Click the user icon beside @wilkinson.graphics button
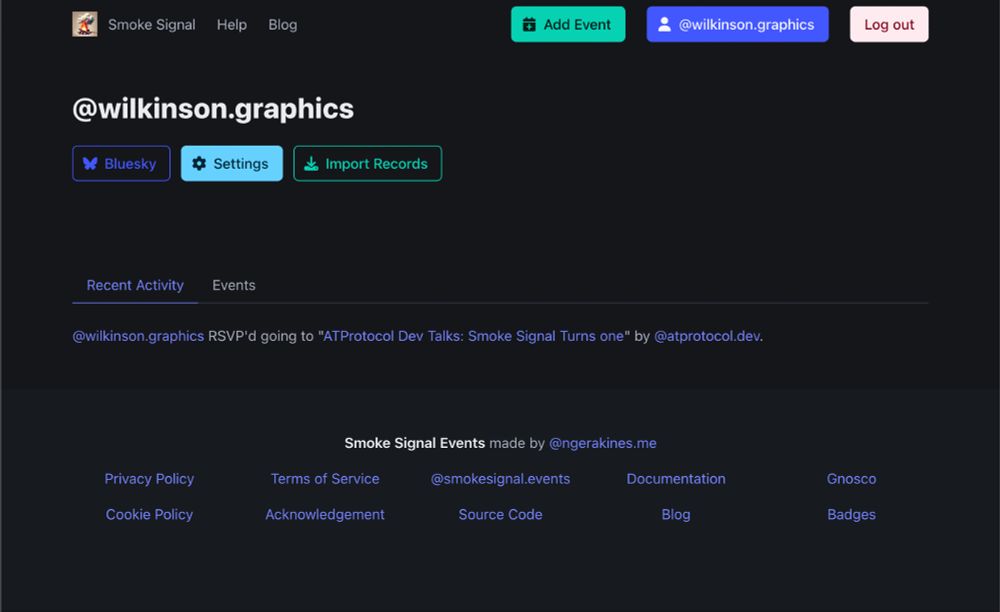This screenshot has height=612, width=1000. tap(664, 24)
